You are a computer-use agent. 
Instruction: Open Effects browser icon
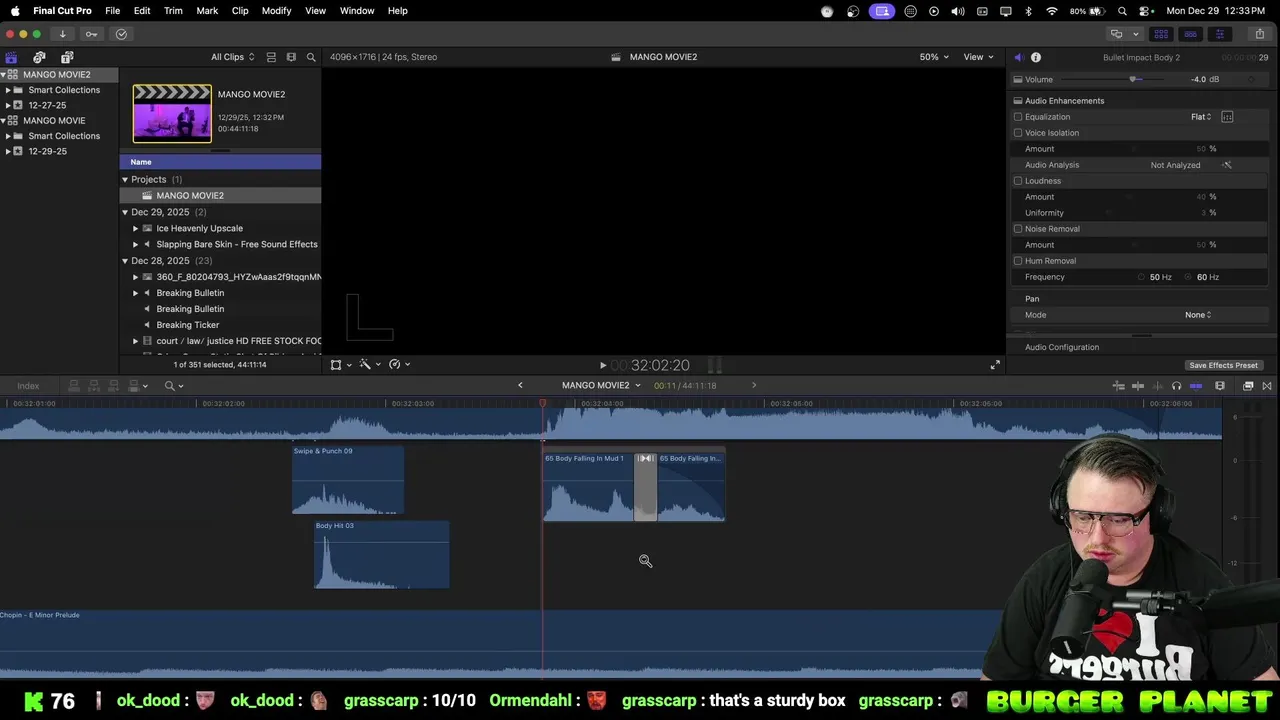pos(1248,386)
